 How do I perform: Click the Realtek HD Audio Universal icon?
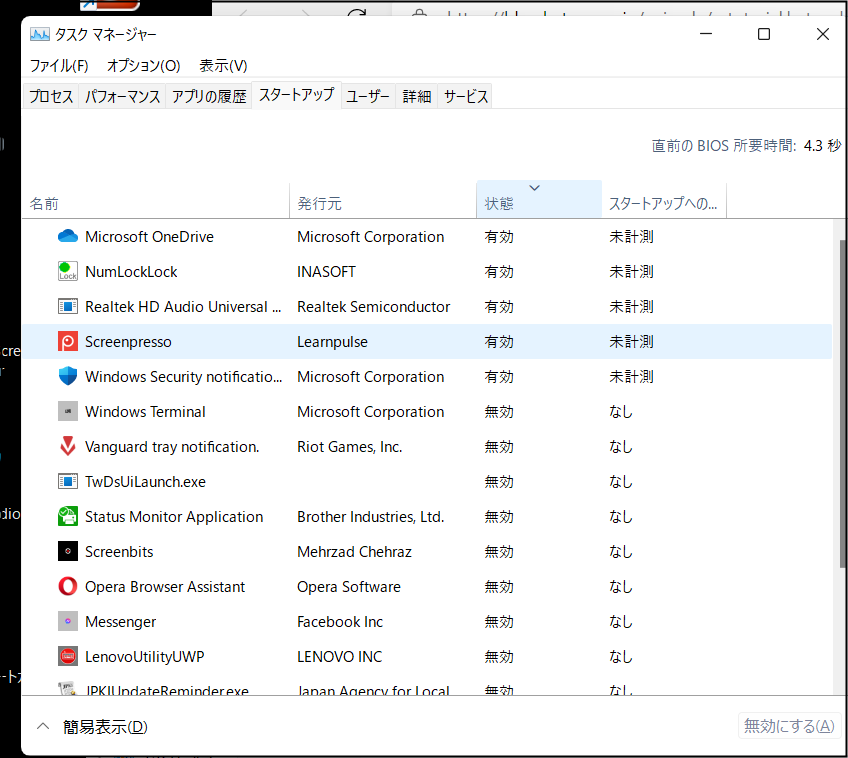point(68,307)
